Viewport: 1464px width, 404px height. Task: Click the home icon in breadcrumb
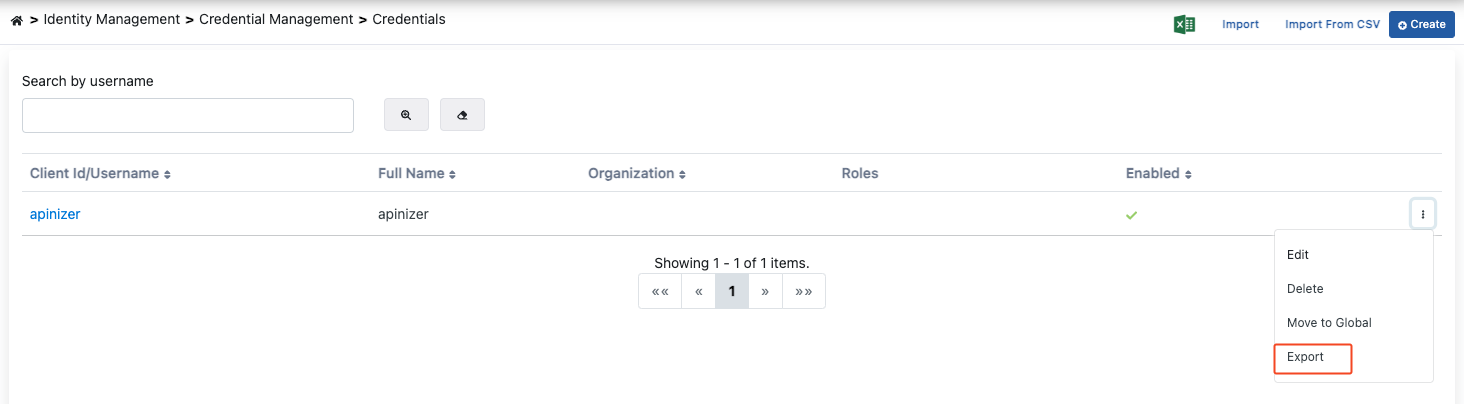(16, 20)
